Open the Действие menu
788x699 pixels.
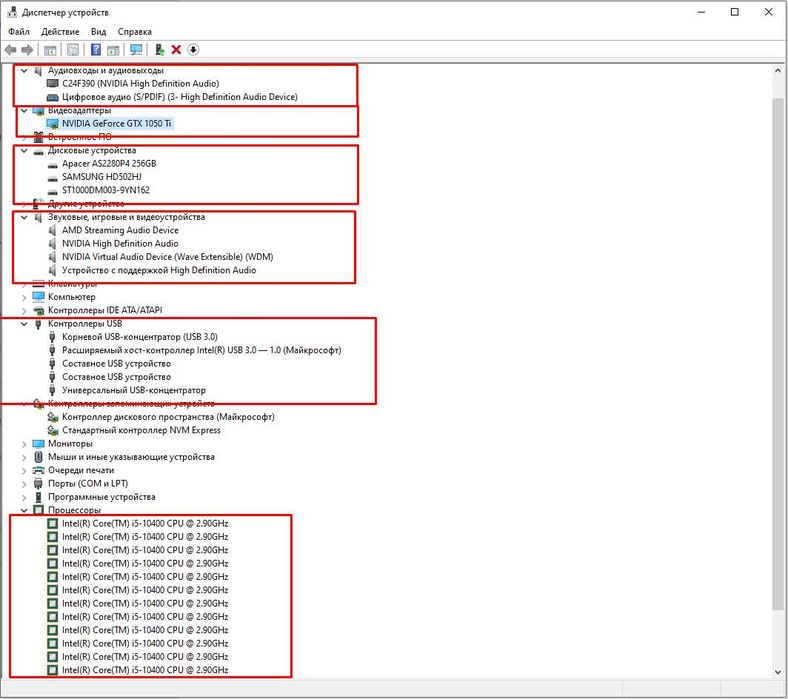[60, 32]
